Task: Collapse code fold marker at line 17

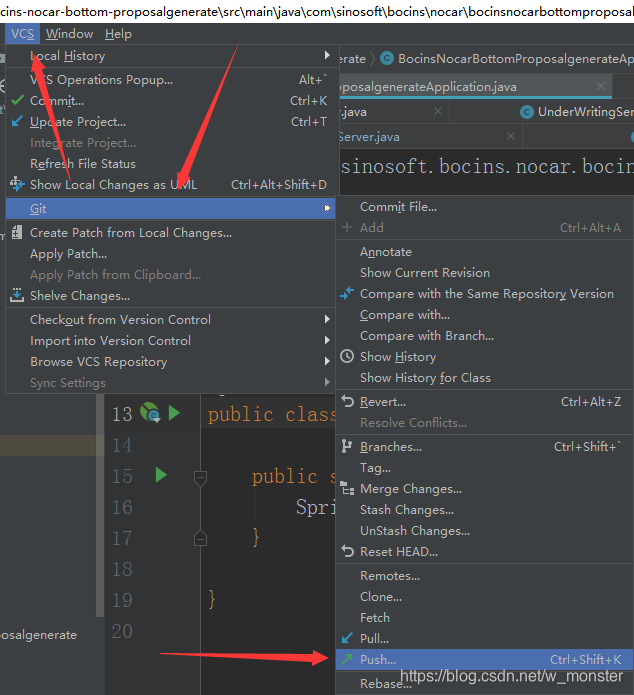Action: click(200, 538)
